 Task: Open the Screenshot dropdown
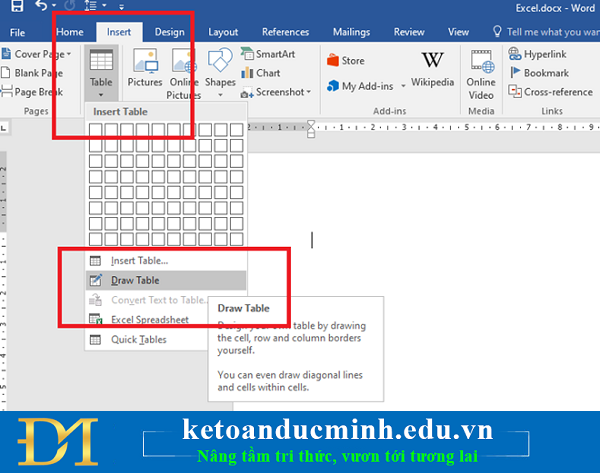coord(276,92)
